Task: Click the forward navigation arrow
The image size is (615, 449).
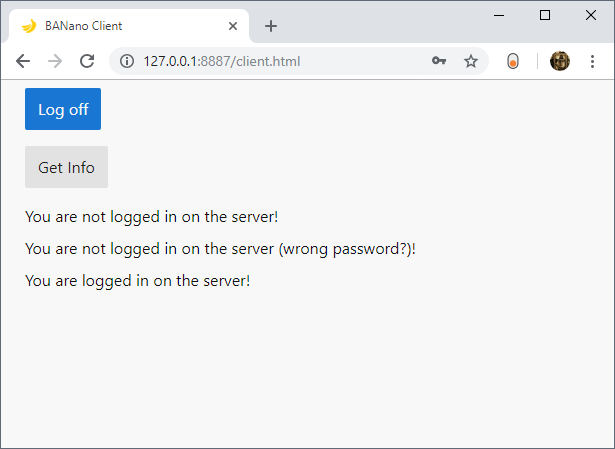Action: point(55,61)
